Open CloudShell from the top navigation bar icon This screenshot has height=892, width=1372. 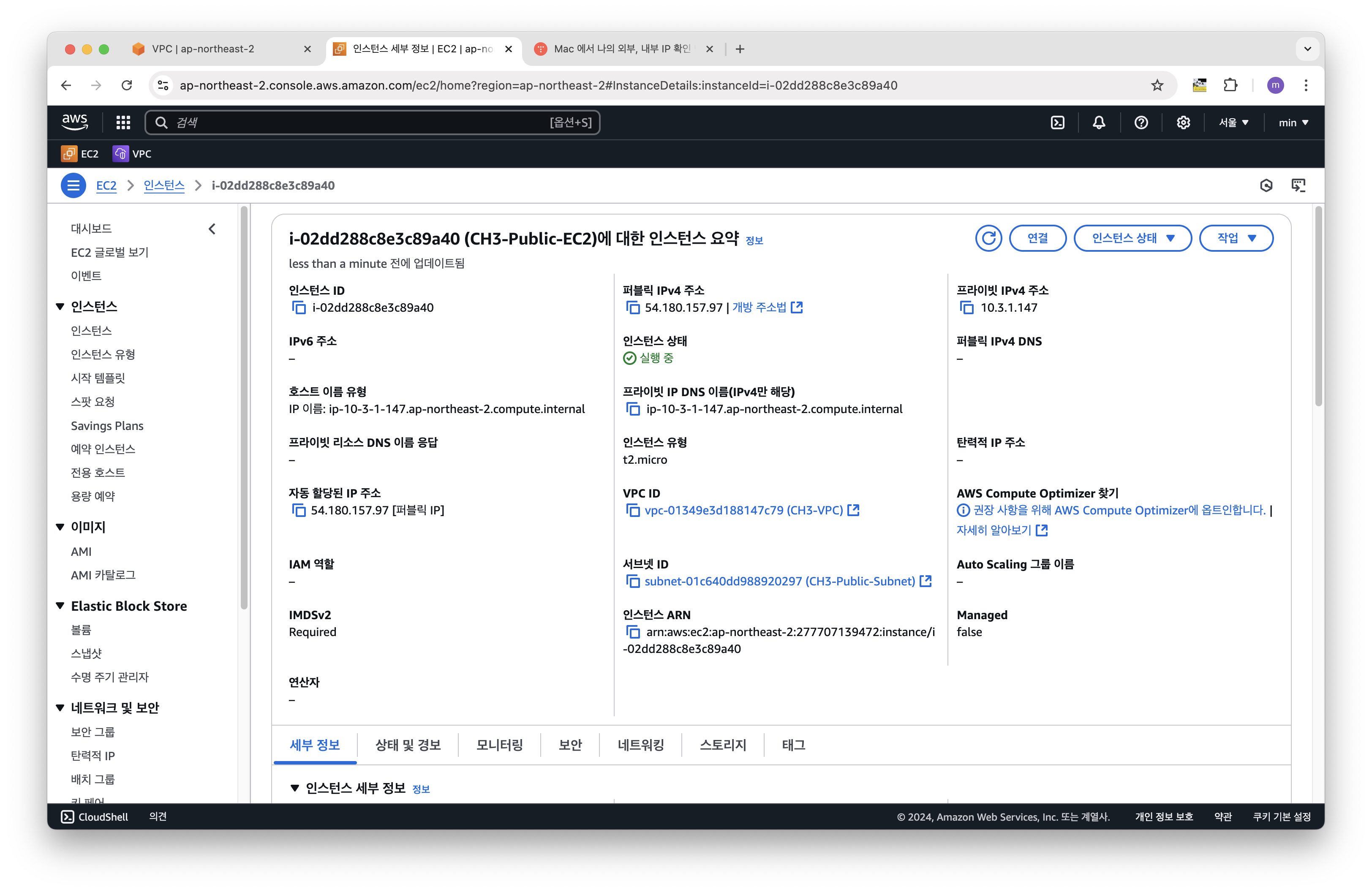(x=1057, y=123)
